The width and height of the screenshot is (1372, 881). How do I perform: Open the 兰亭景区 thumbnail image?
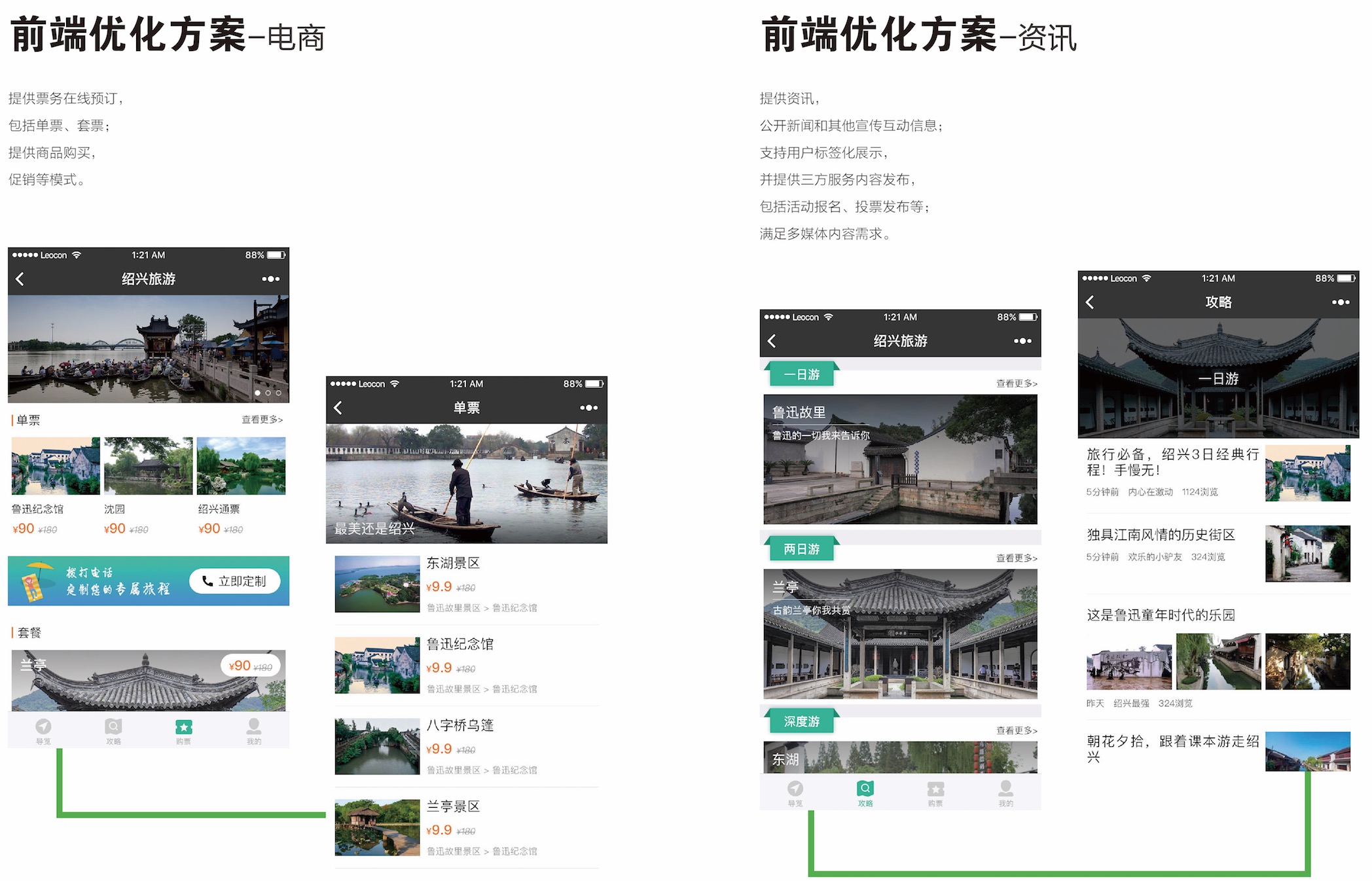pyautogui.click(x=376, y=827)
